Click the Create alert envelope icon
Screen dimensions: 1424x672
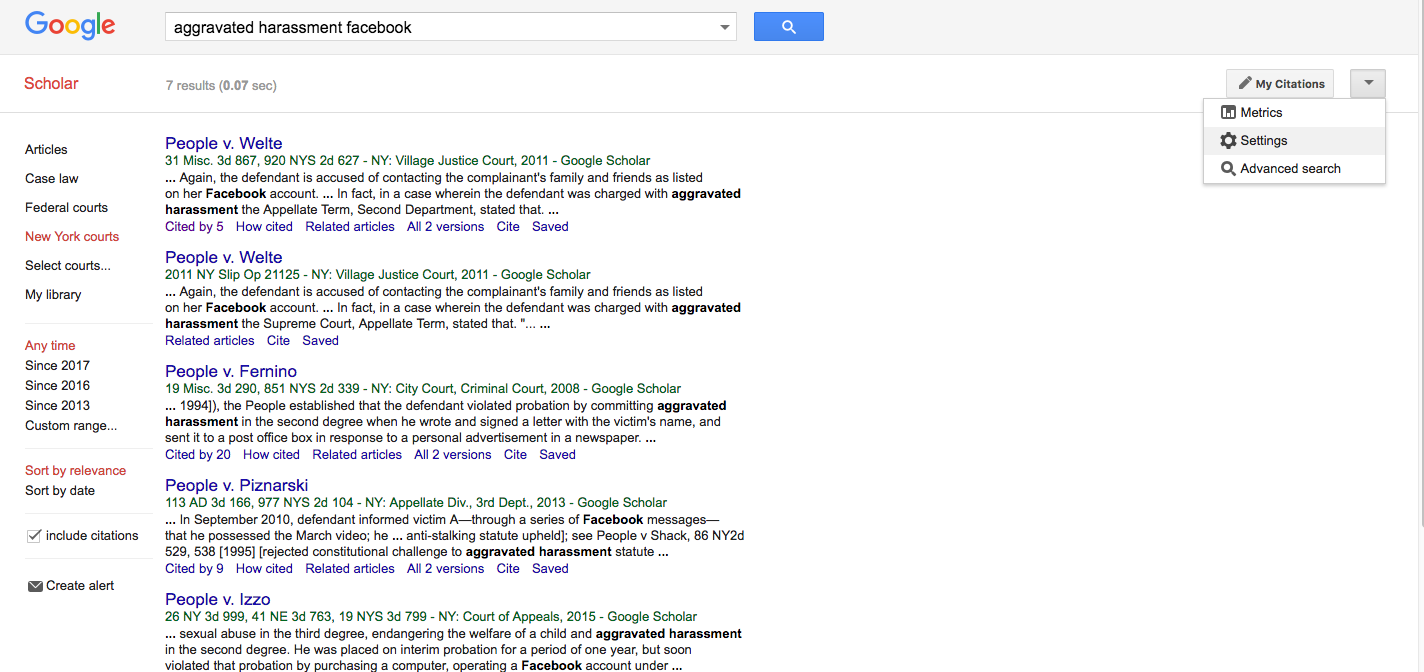pos(34,585)
